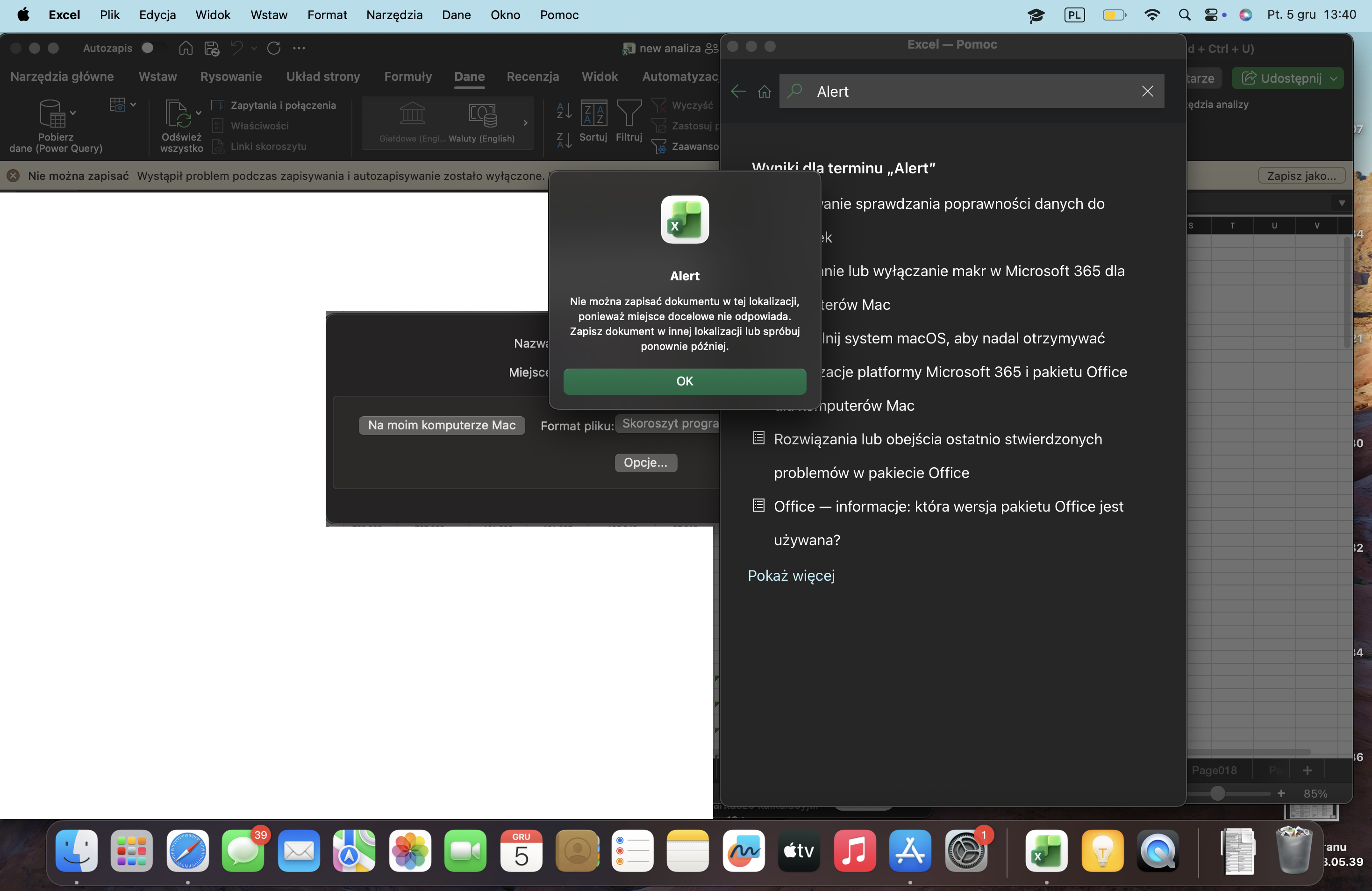Sort descending Z to A
The image size is (1372, 891).
tap(564, 141)
